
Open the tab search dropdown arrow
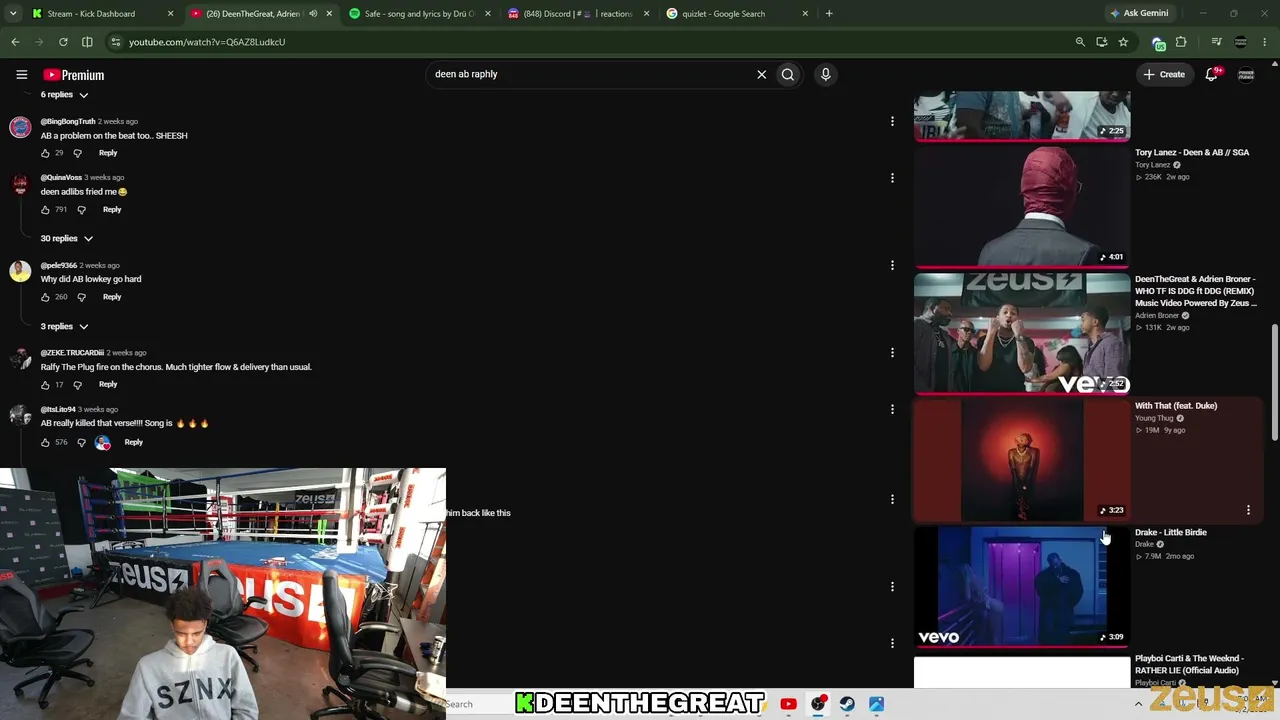click(14, 14)
